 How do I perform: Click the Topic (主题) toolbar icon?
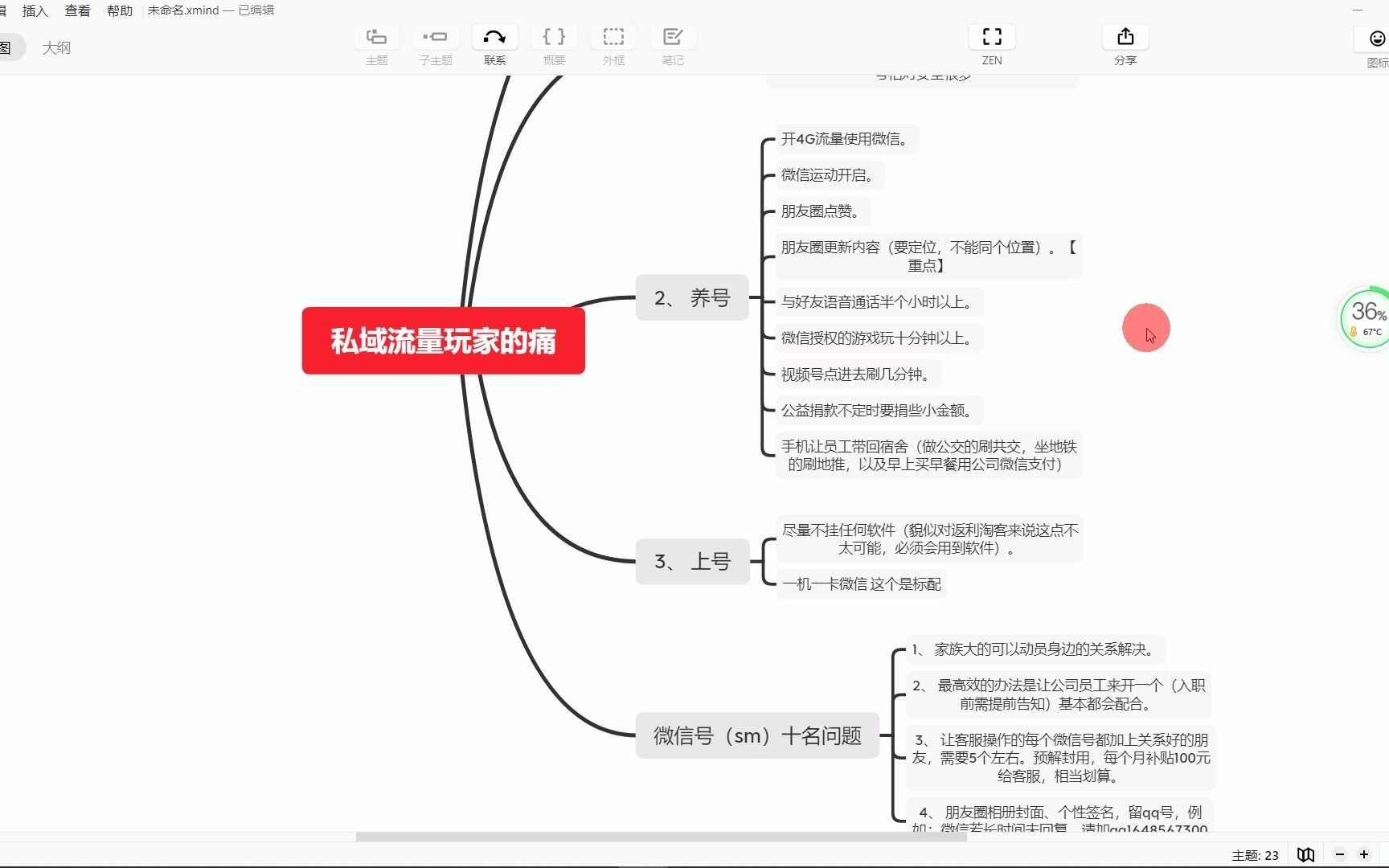click(x=376, y=37)
